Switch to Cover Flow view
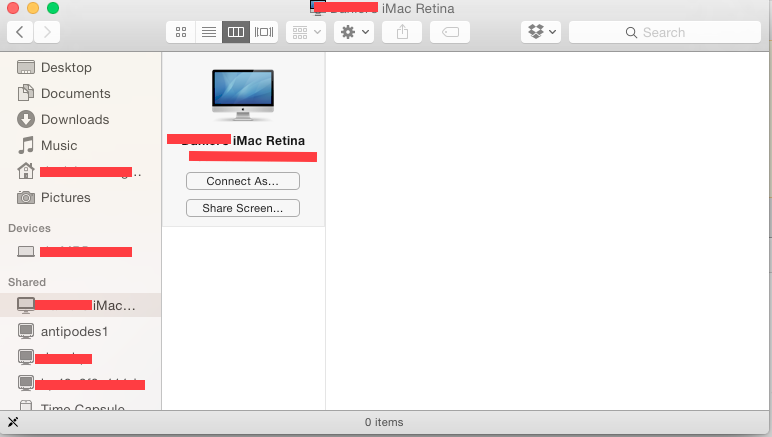Image resolution: width=772 pixels, height=437 pixels. (x=264, y=32)
